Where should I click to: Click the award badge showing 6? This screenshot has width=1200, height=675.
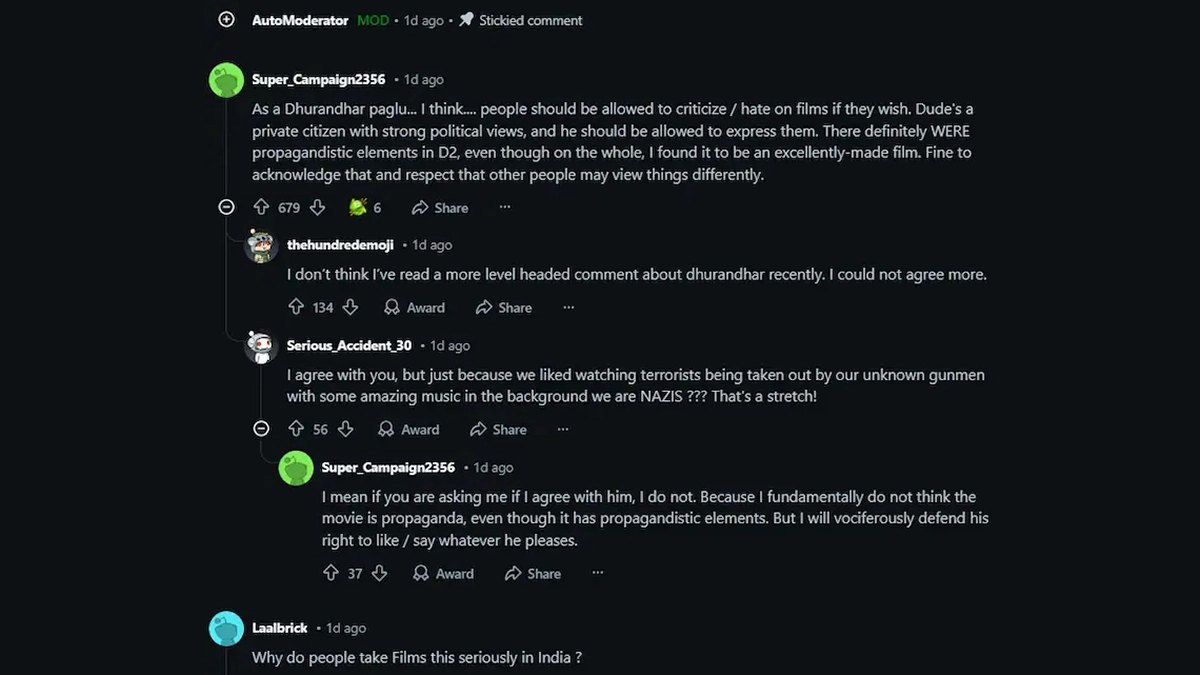coord(365,207)
